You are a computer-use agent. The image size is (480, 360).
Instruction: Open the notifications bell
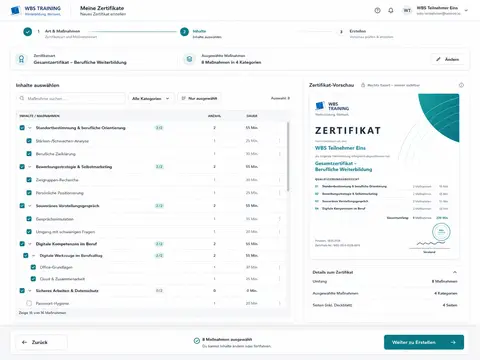[391, 10]
